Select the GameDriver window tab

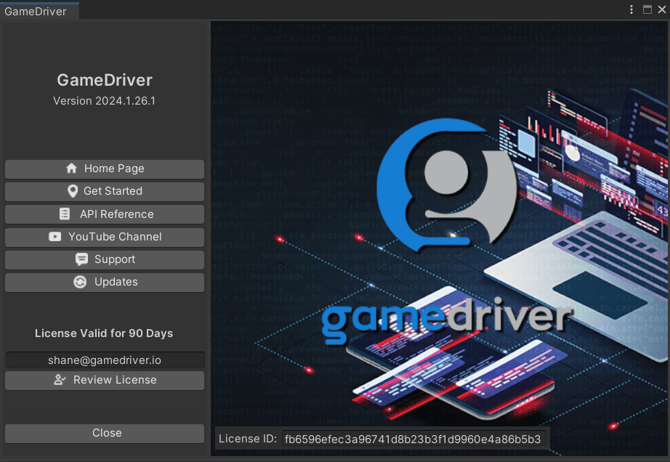point(37,10)
